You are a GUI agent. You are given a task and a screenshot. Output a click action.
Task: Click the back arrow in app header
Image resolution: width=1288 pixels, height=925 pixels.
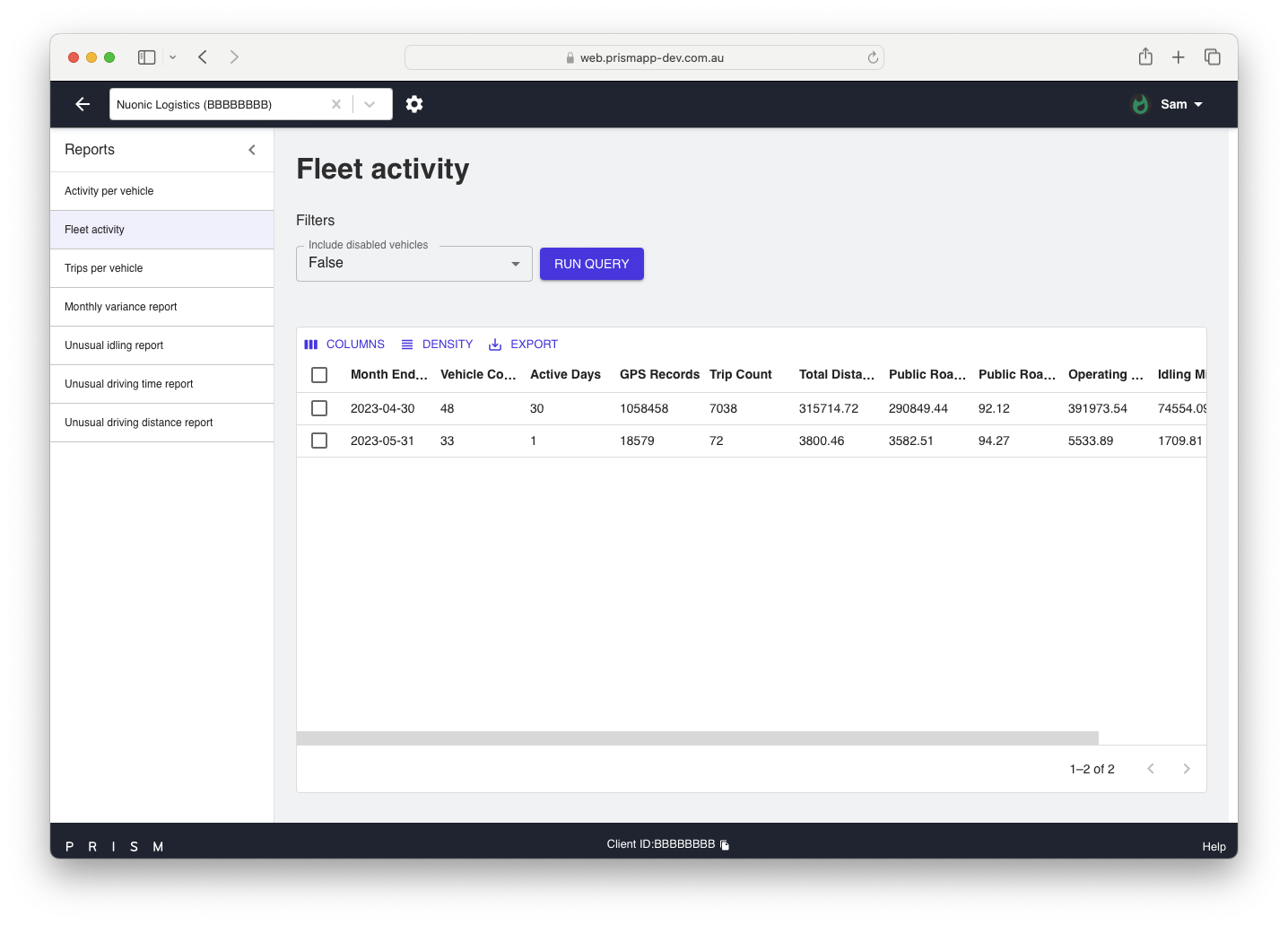coord(83,104)
